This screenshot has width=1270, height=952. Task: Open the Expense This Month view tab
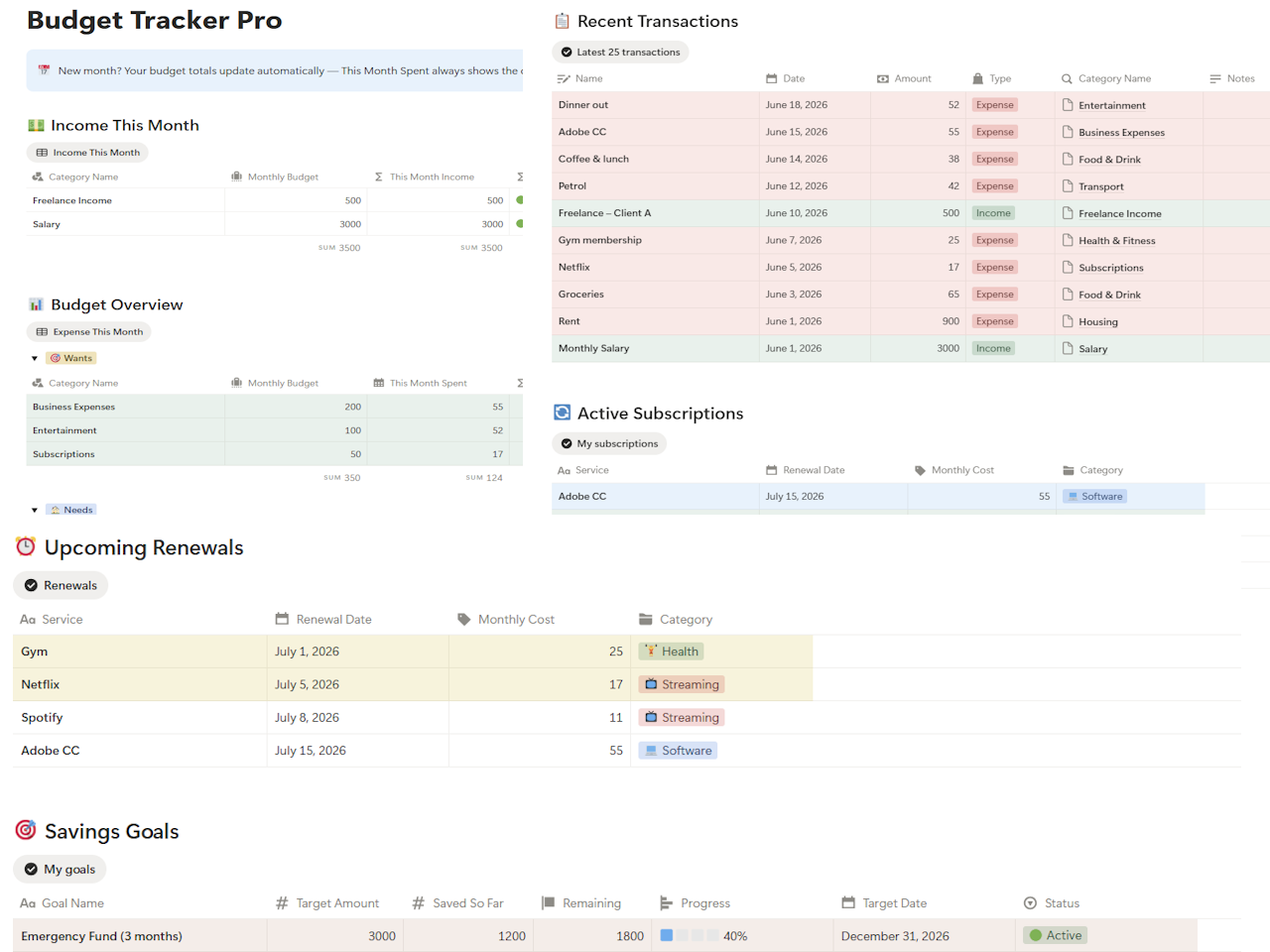pyautogui.click(x=88, y=332)
